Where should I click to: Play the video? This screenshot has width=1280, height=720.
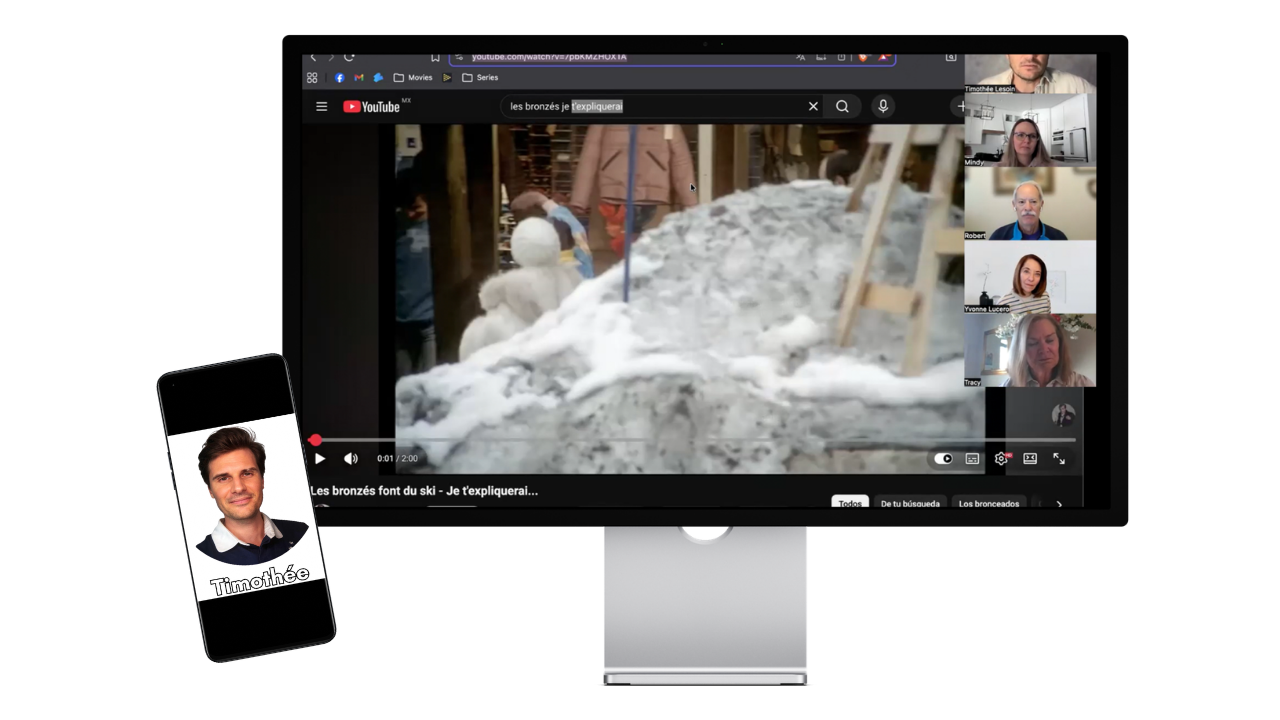click(x=320, y=459)
